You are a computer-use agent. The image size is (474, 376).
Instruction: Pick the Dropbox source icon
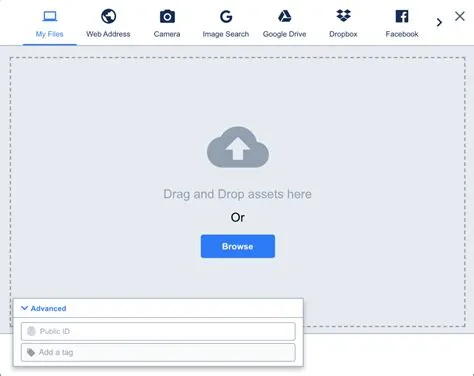pos(343,16)
